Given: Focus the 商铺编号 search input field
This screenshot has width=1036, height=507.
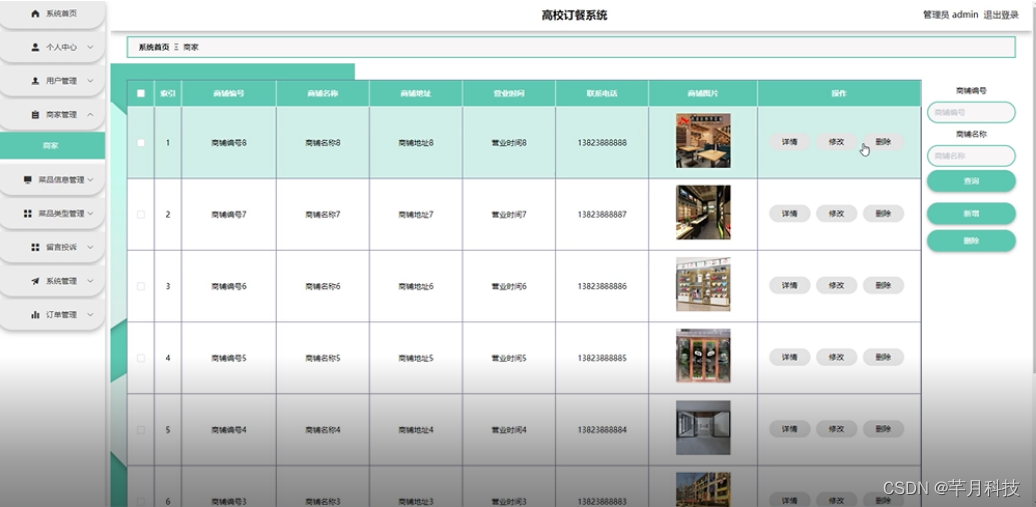Looking at the screenshot, I should coord(971,112).
